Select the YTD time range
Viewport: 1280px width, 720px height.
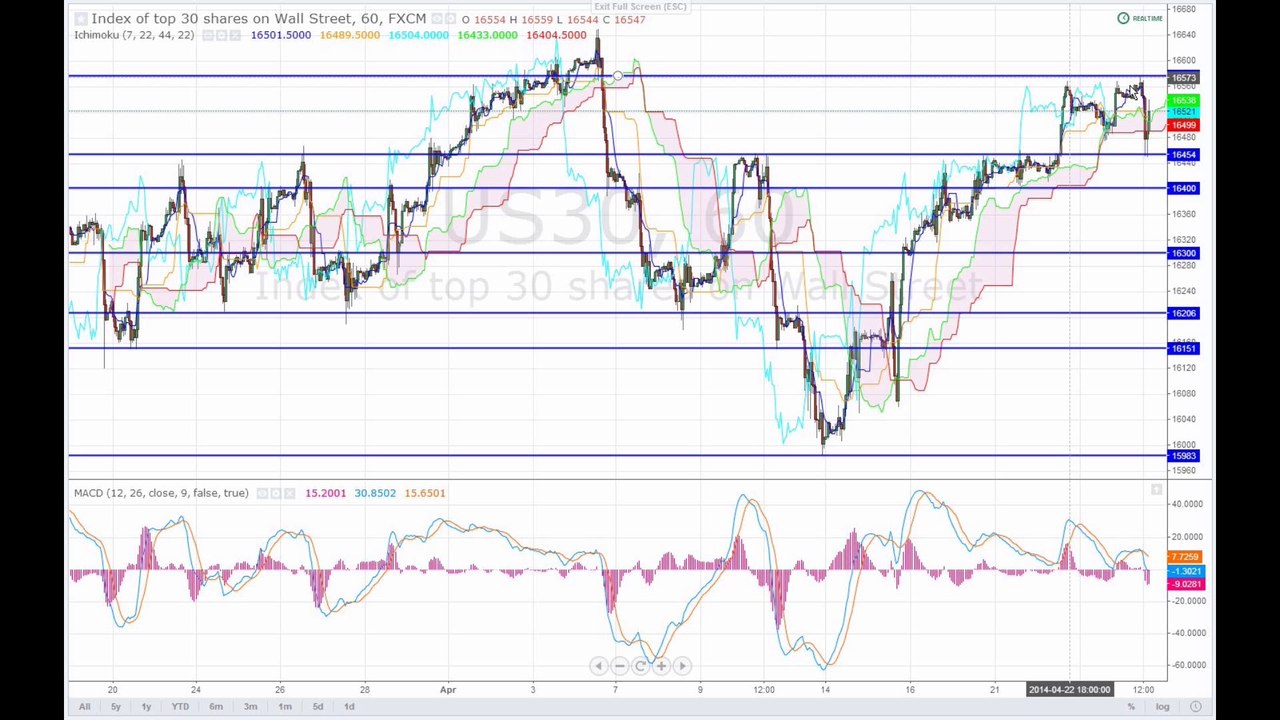click(x=180, y=707)
